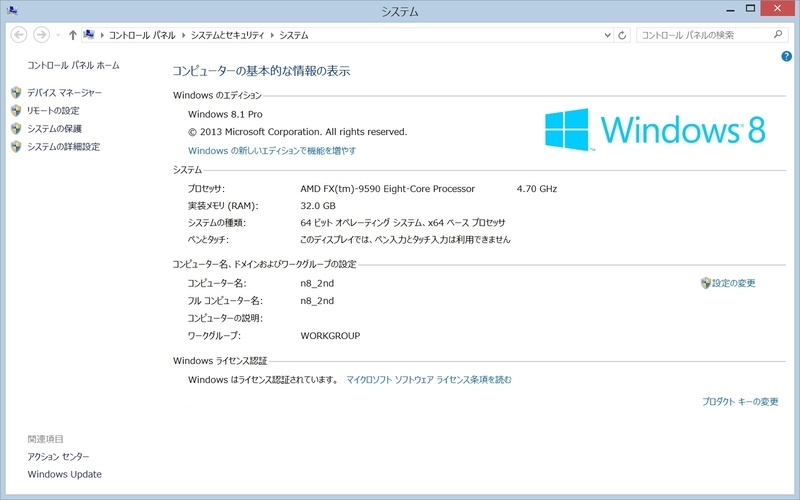Open Windows Update link

tap(65, 474)
